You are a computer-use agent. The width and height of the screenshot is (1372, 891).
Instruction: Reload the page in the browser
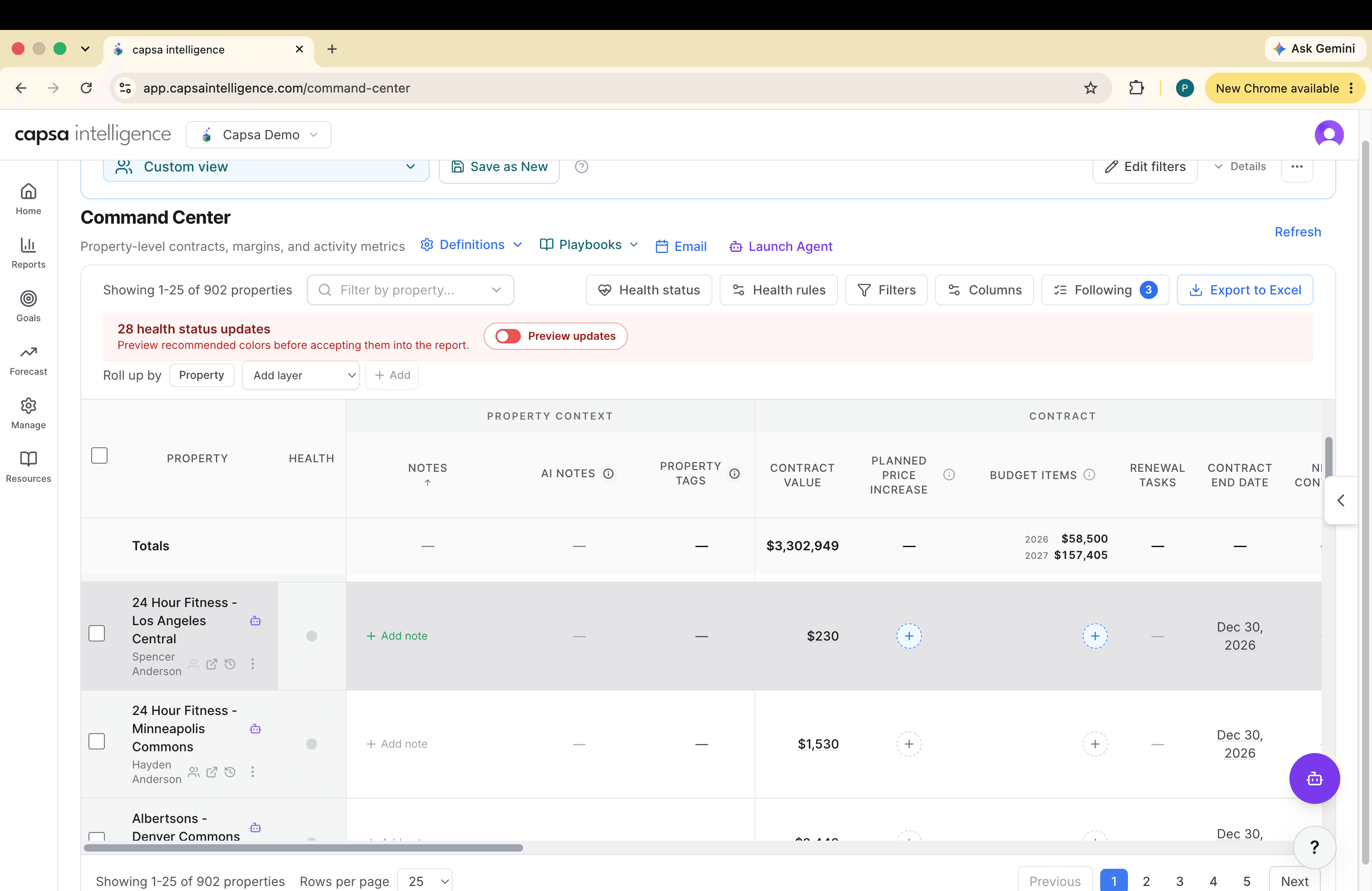87,88
